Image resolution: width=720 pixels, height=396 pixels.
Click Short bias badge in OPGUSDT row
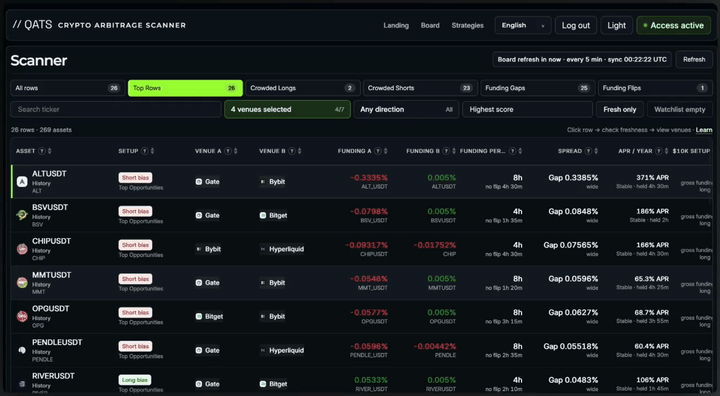tap(135, 312)
